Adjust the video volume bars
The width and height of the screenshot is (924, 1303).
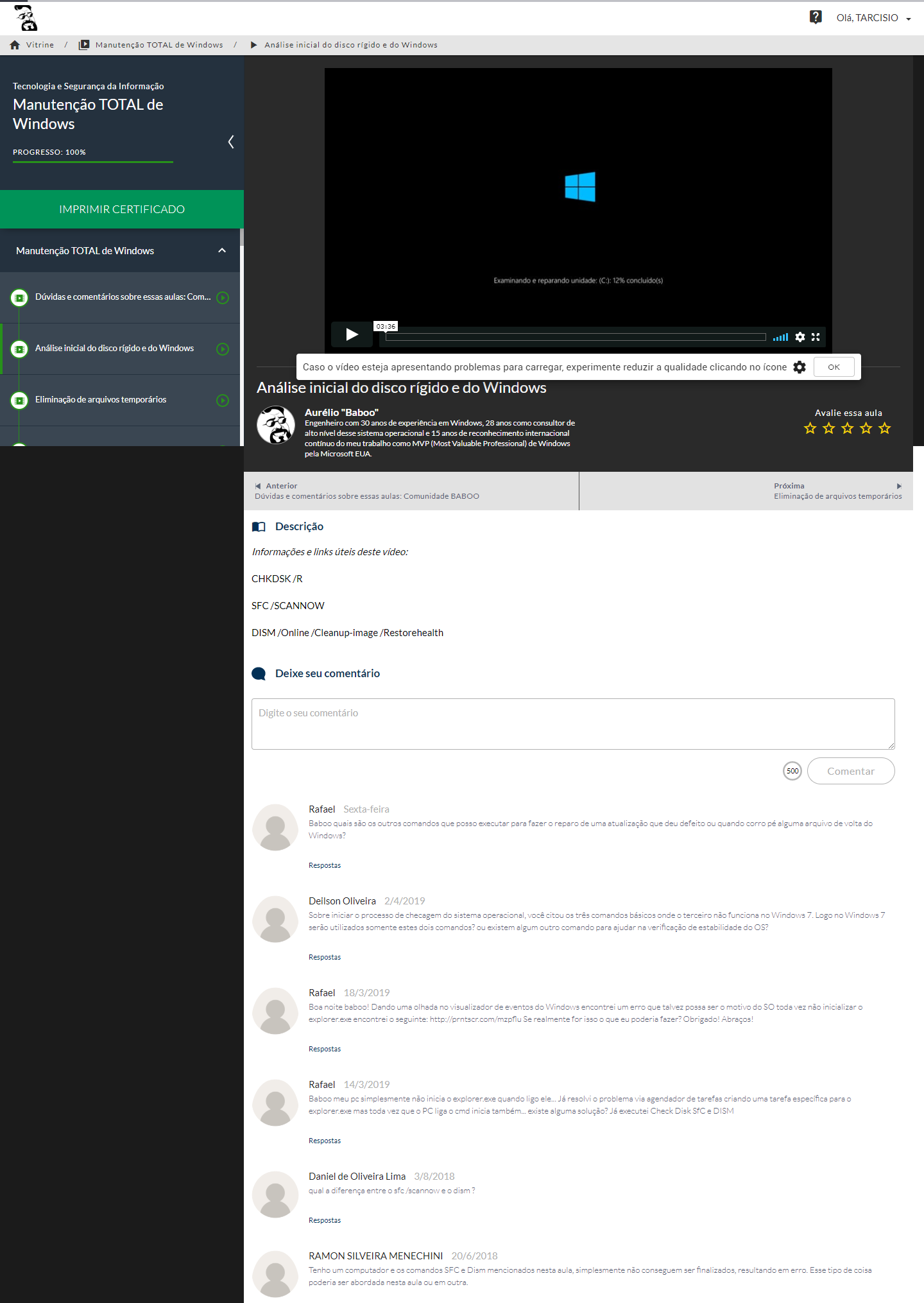pos(780,337)
